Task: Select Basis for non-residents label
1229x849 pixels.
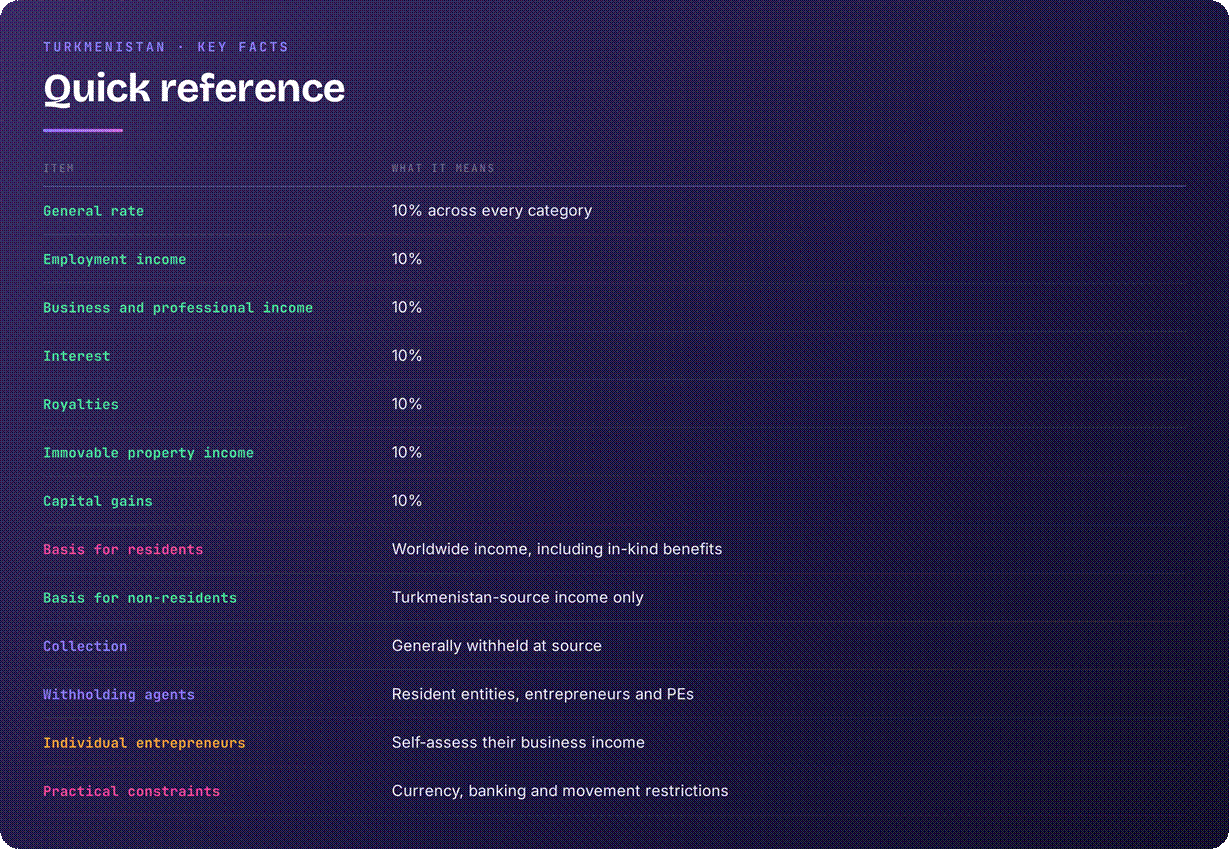Action: [x=140, y=598]
